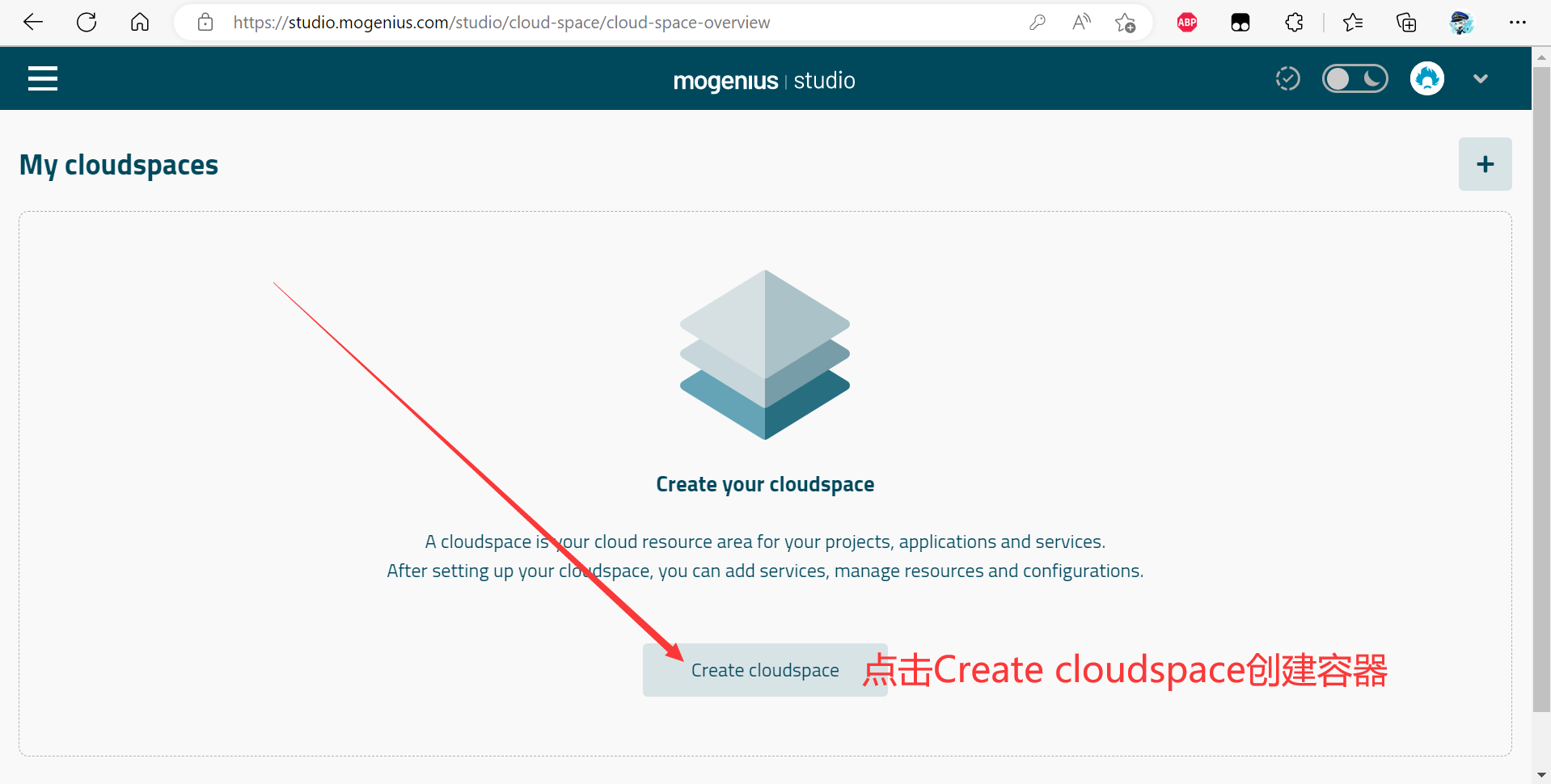Open the browser Extensions puzzle icon

click(1294, 23)
